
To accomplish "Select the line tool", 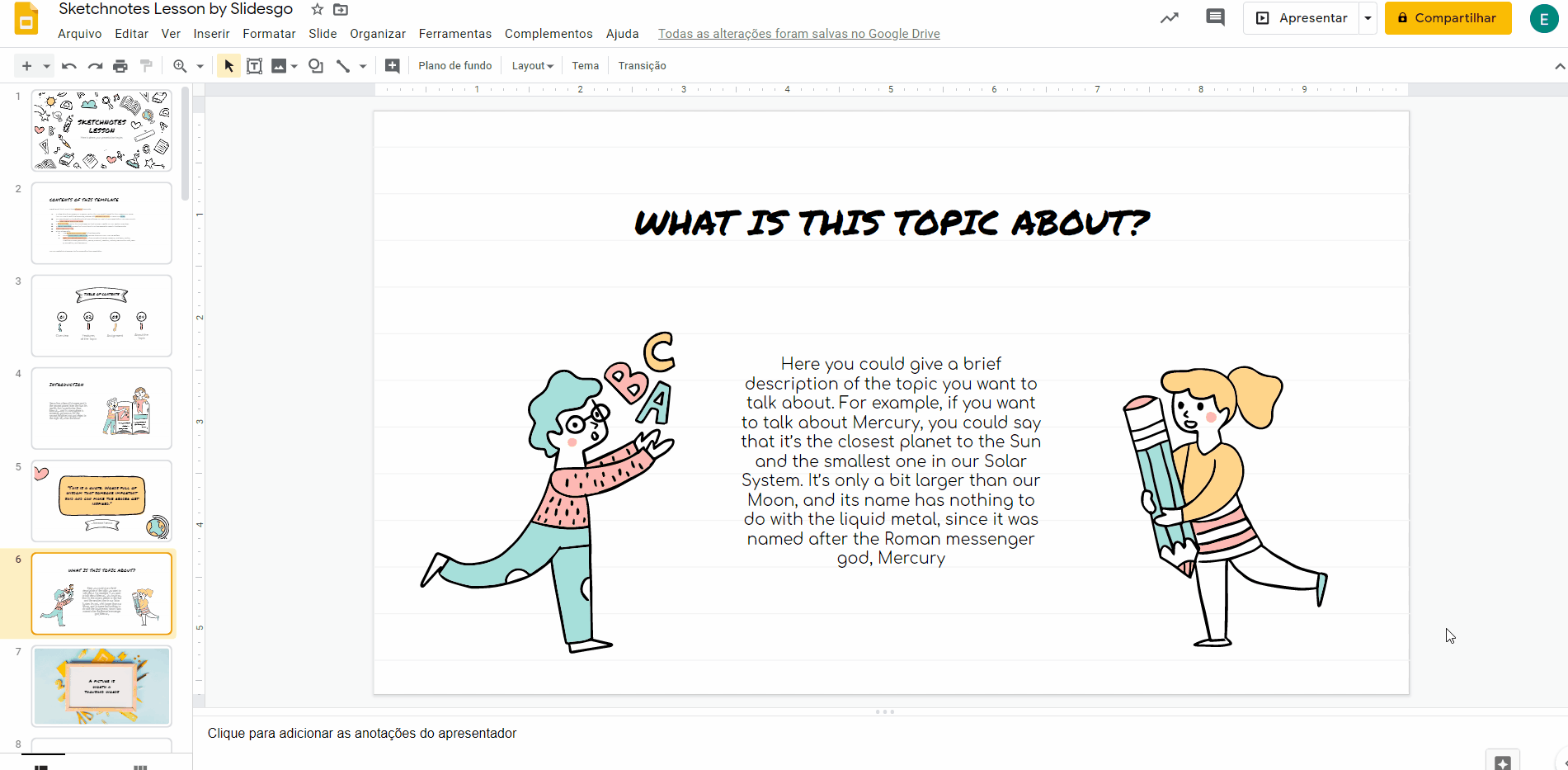I will click(343, 66).
